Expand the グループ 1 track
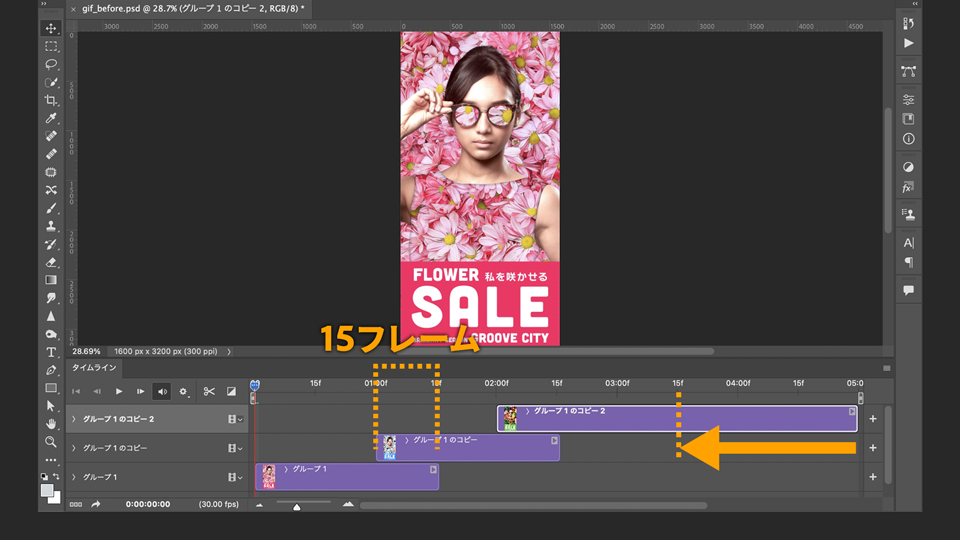The width and height of the screenshot is (960, 540). pyautogui.click(x=74, y=477)
